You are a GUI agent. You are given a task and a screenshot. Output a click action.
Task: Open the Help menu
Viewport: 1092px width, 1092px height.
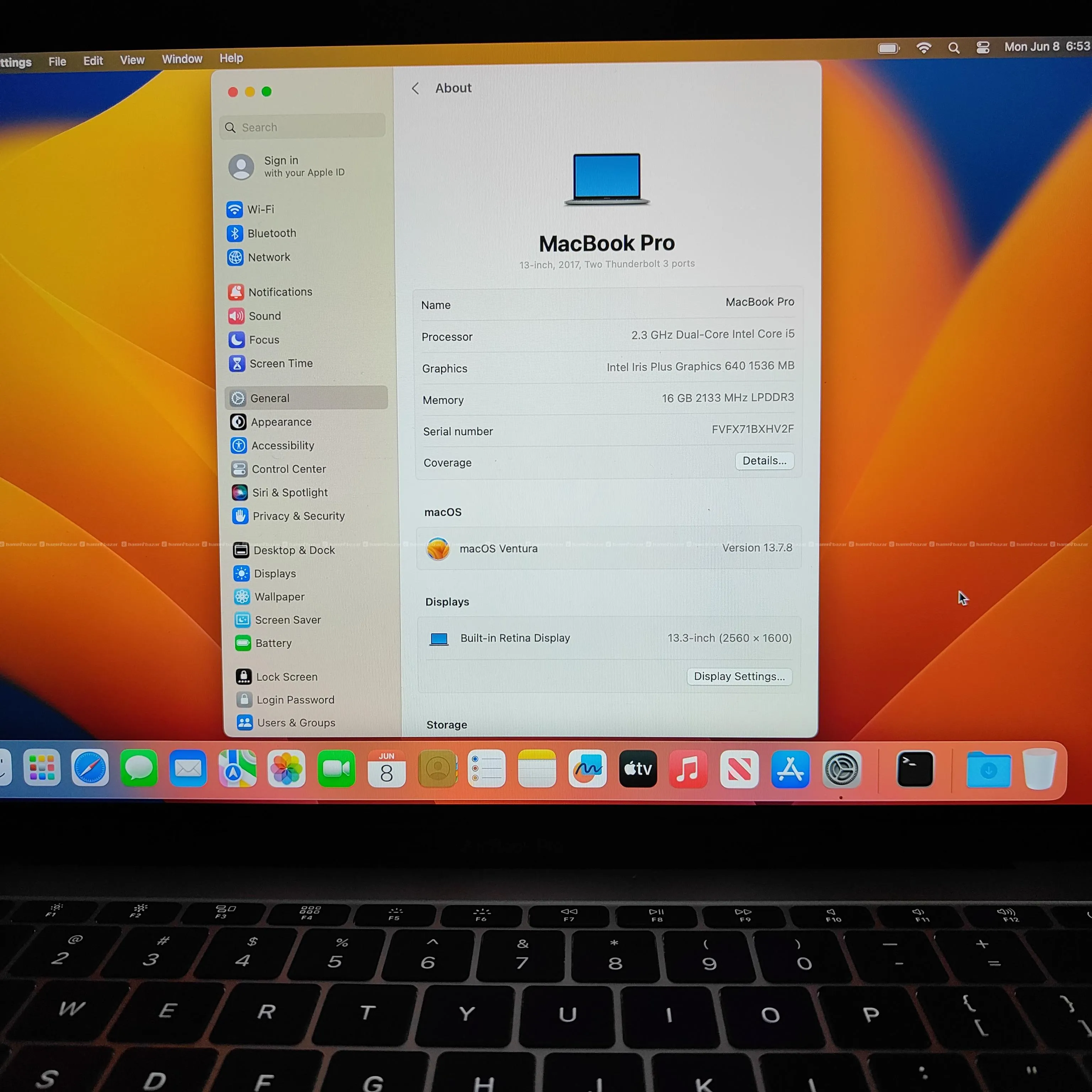pos(231,58)
